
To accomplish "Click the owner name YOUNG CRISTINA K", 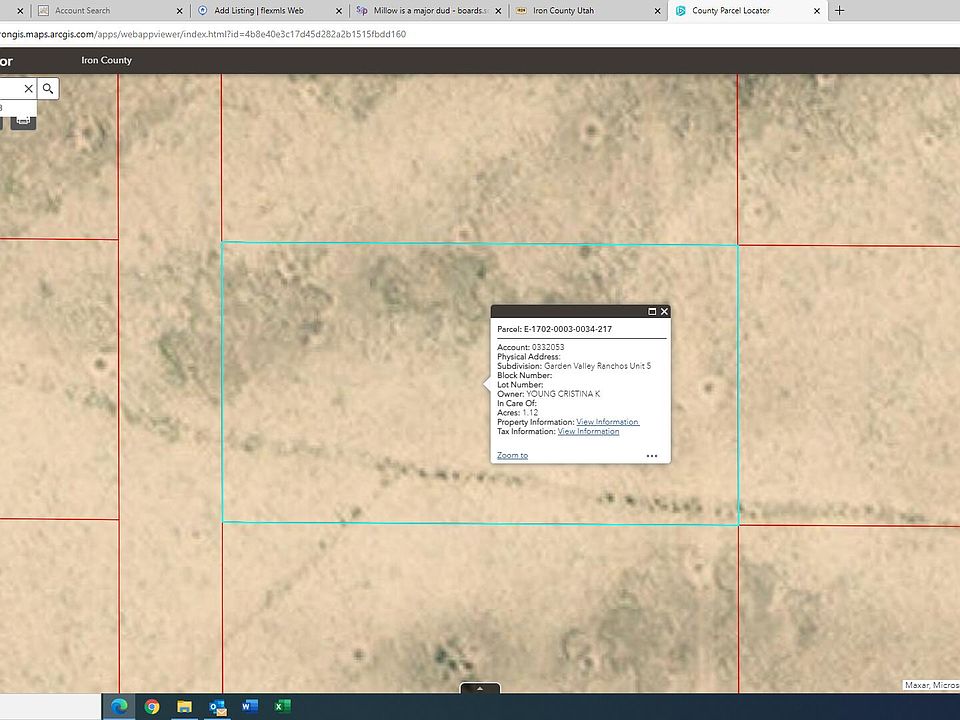I will 563,394.
